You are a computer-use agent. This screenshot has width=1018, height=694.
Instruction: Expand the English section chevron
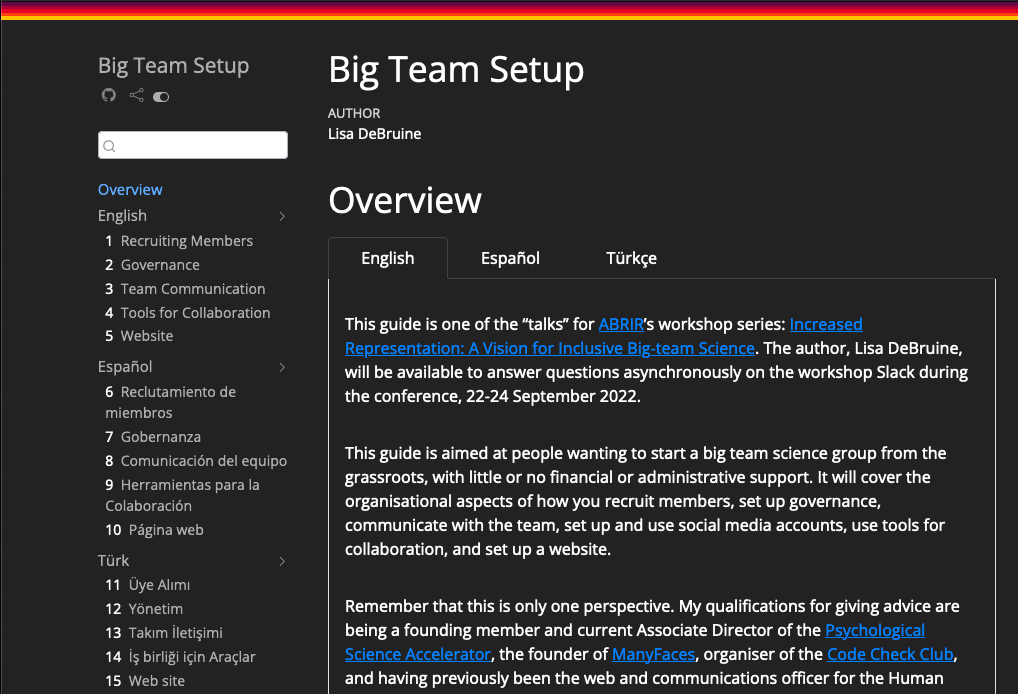(x=281, y=216)
